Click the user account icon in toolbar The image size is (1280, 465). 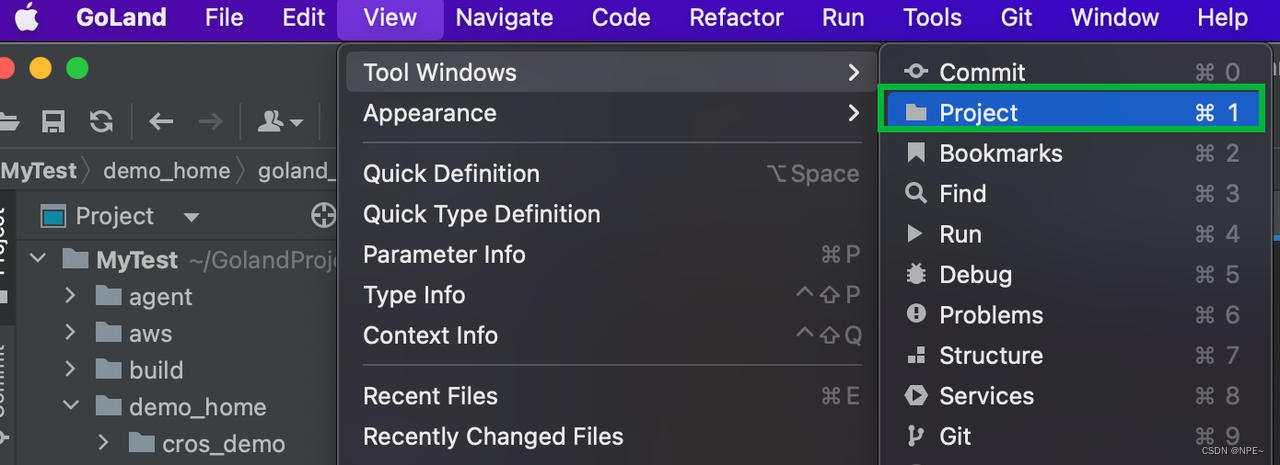pos(280,122)
